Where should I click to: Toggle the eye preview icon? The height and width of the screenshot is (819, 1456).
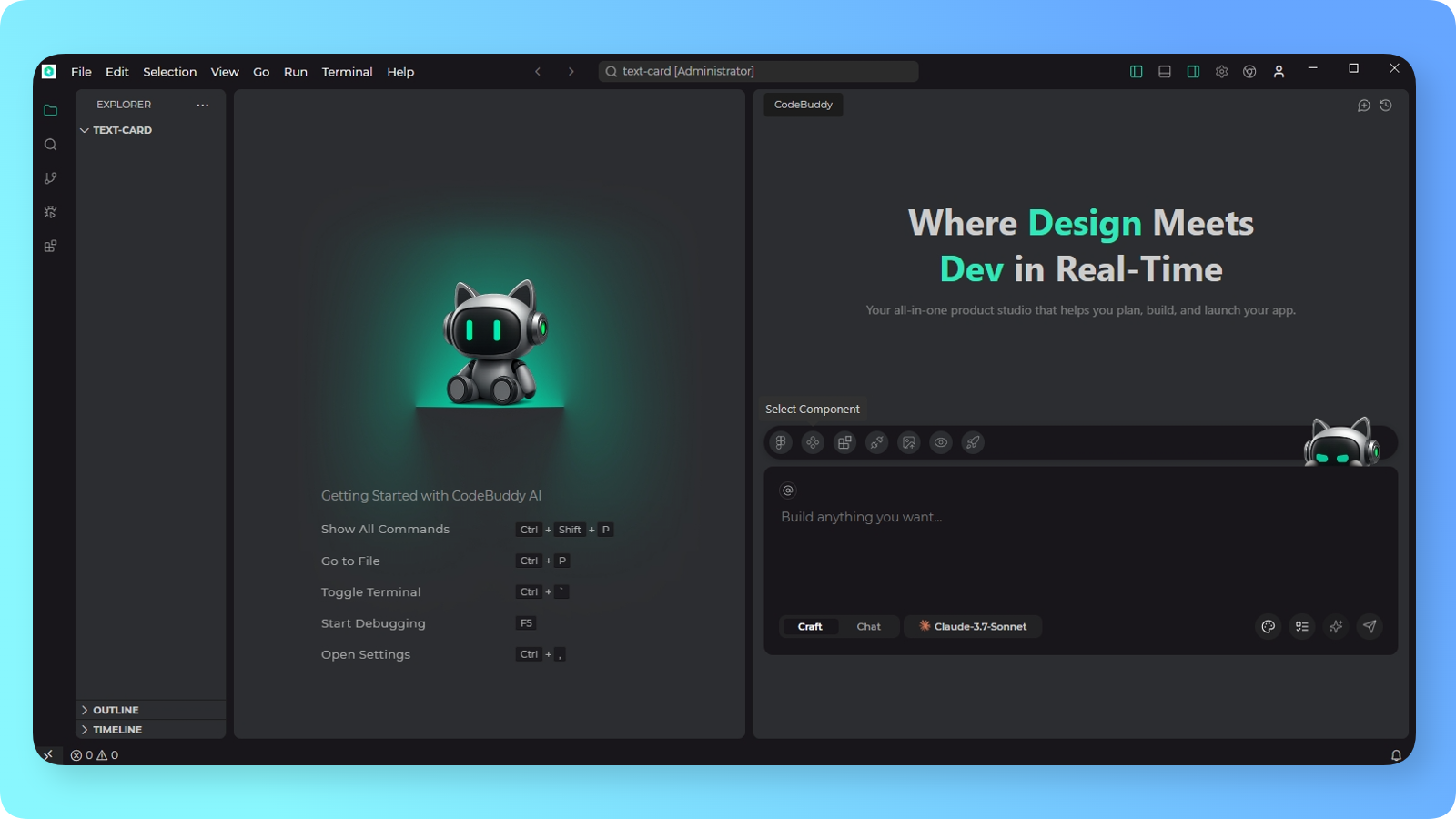941,442
